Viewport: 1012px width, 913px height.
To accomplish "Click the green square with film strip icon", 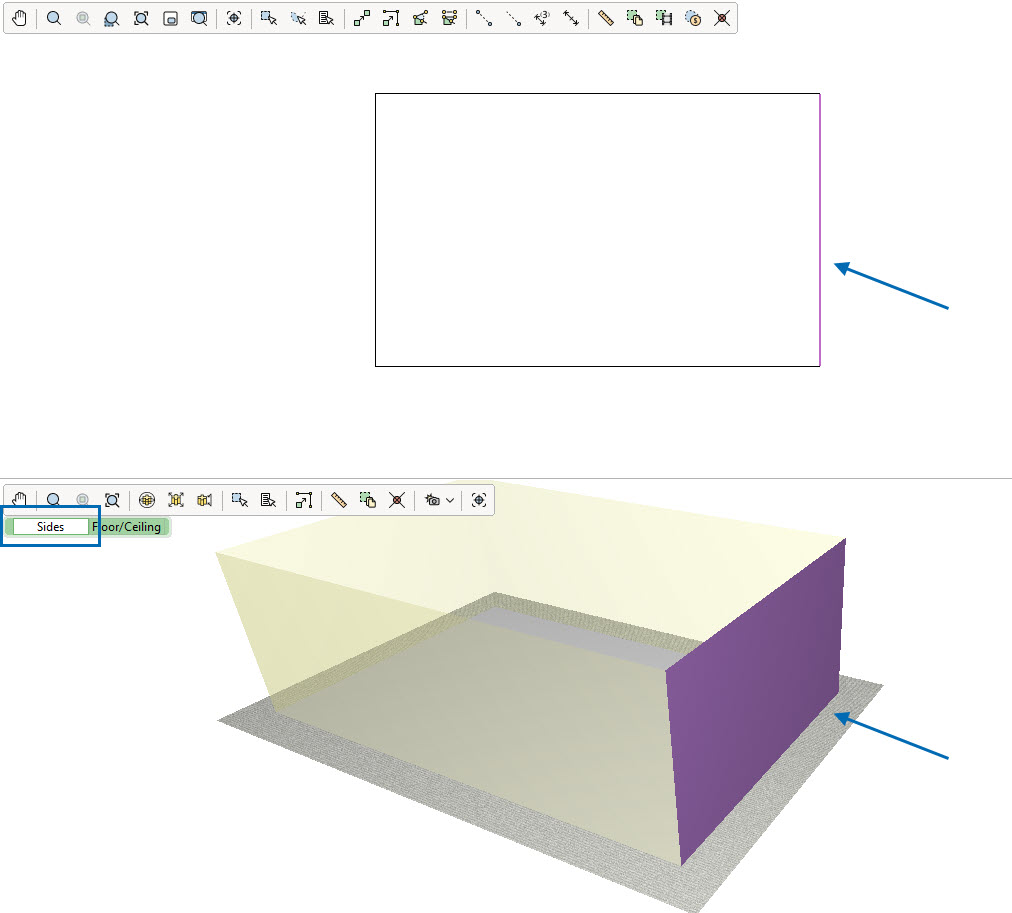I will pos(663,18).
